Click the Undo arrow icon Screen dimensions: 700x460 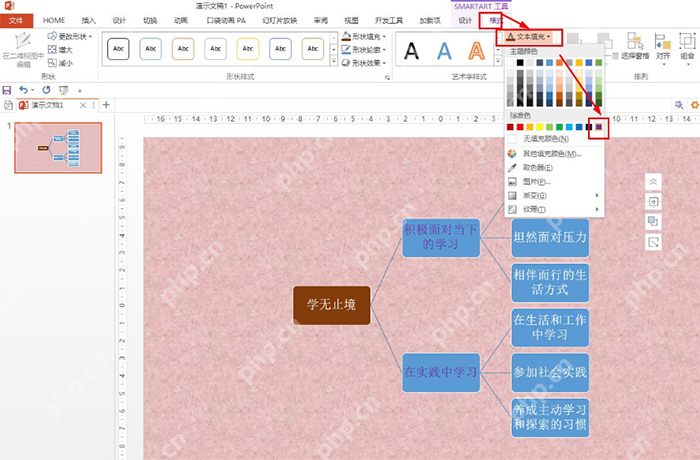23,90
